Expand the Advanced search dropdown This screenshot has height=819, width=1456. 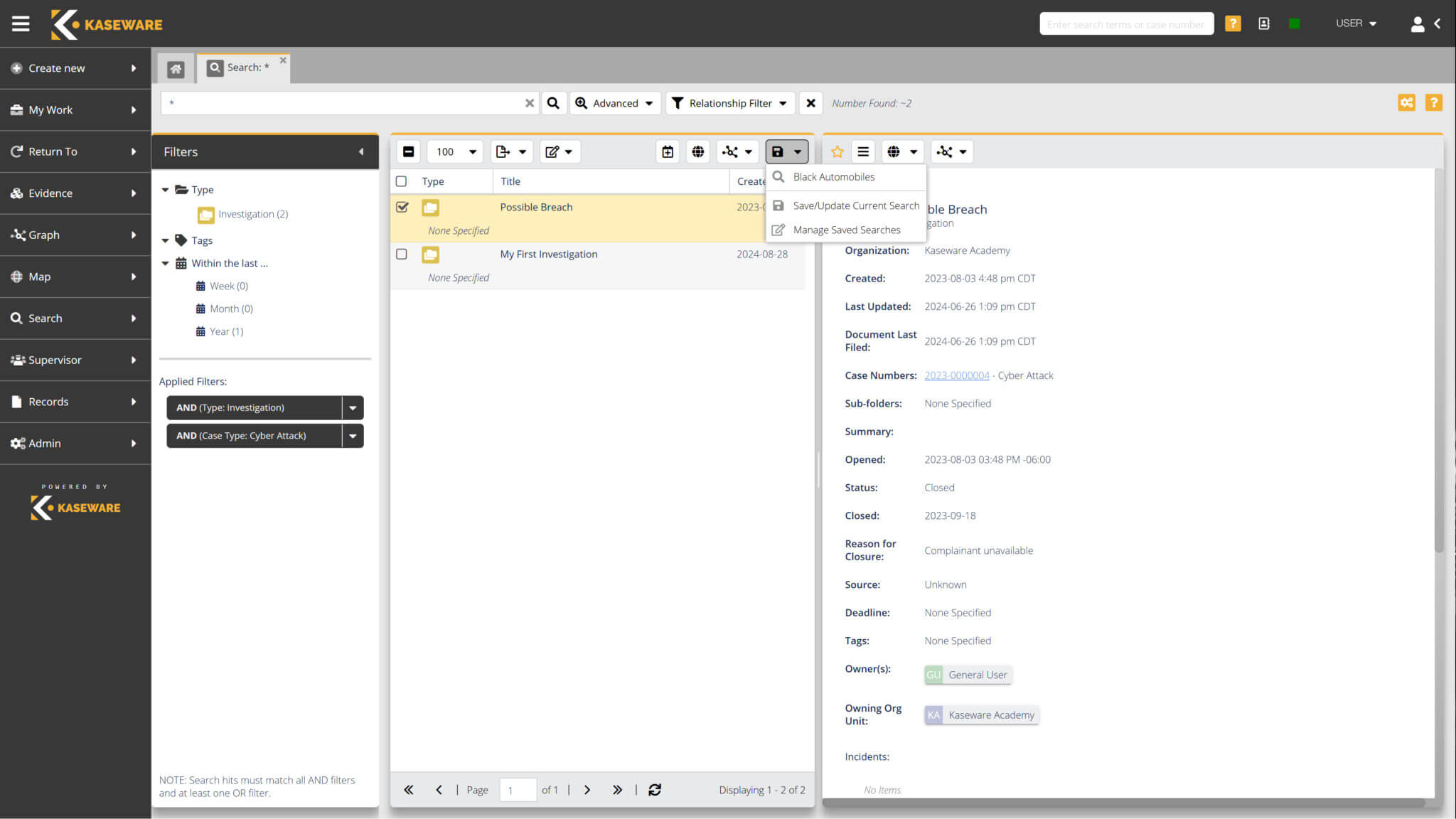pos(615,102)
